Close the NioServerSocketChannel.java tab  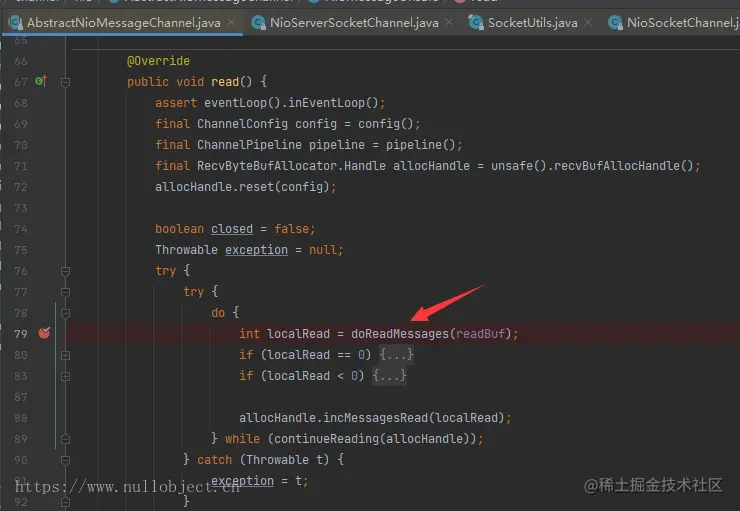[x=449, y=22]
